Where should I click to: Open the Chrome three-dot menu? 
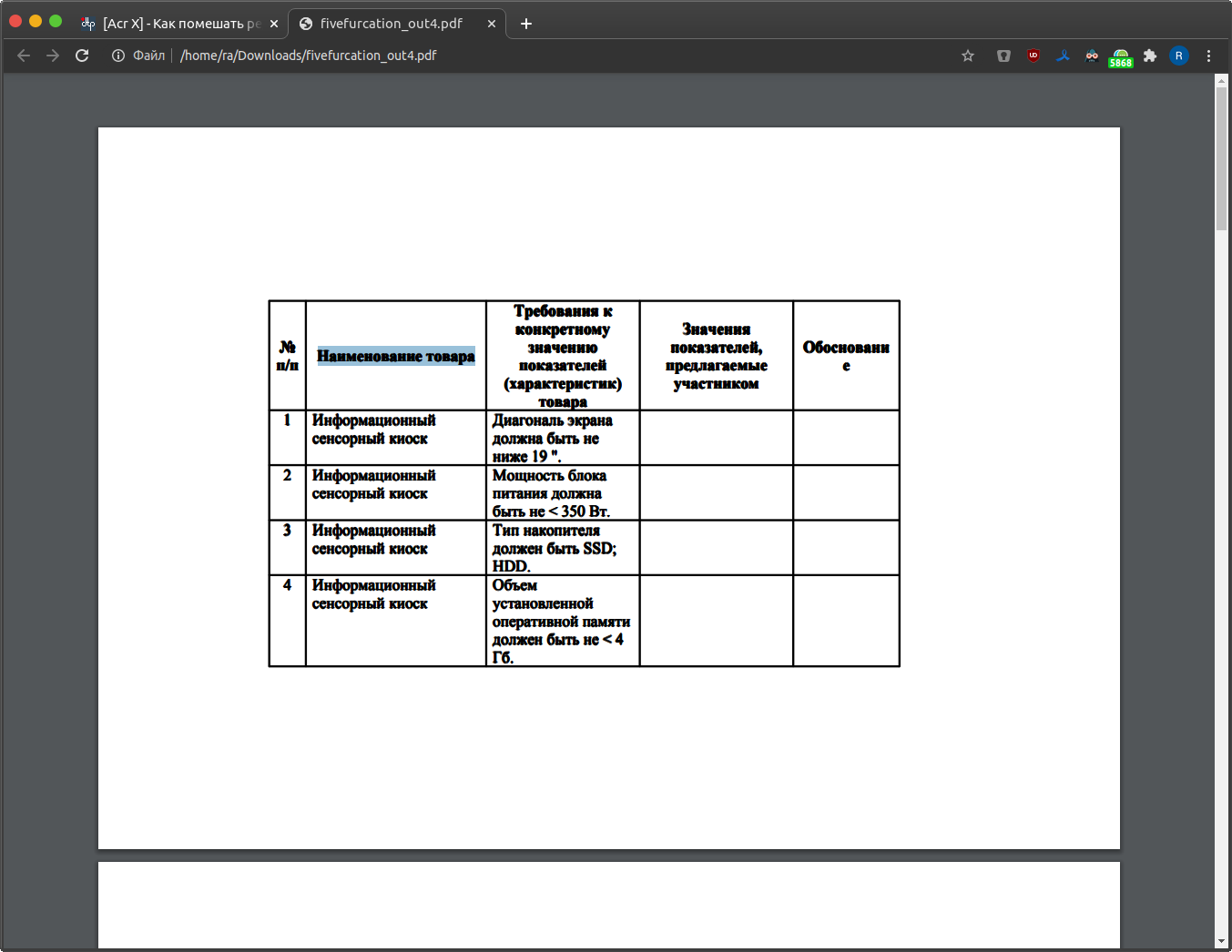tap(1208, 56)
